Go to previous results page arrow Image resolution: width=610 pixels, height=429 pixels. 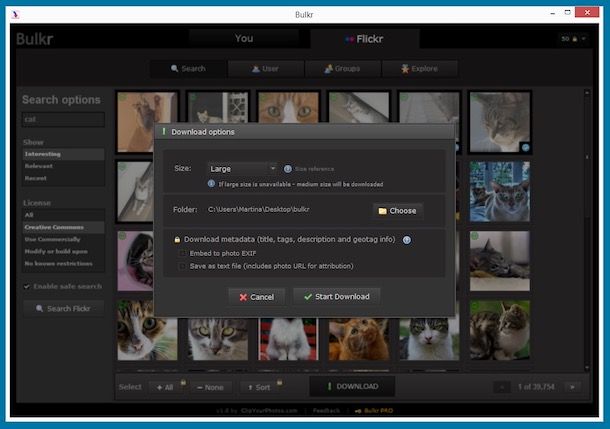(x=502, y=387)
